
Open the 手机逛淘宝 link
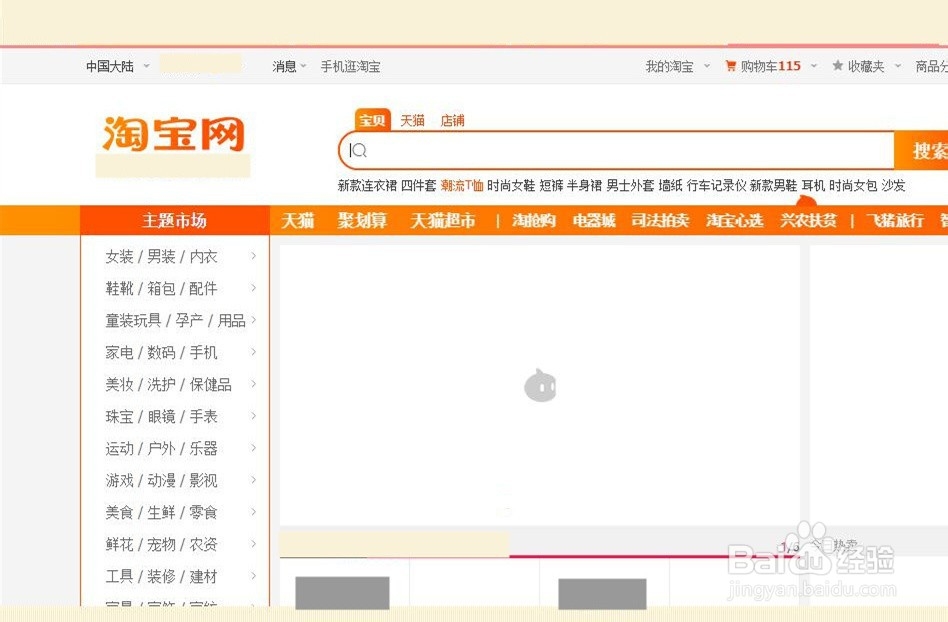coord(350,66)
